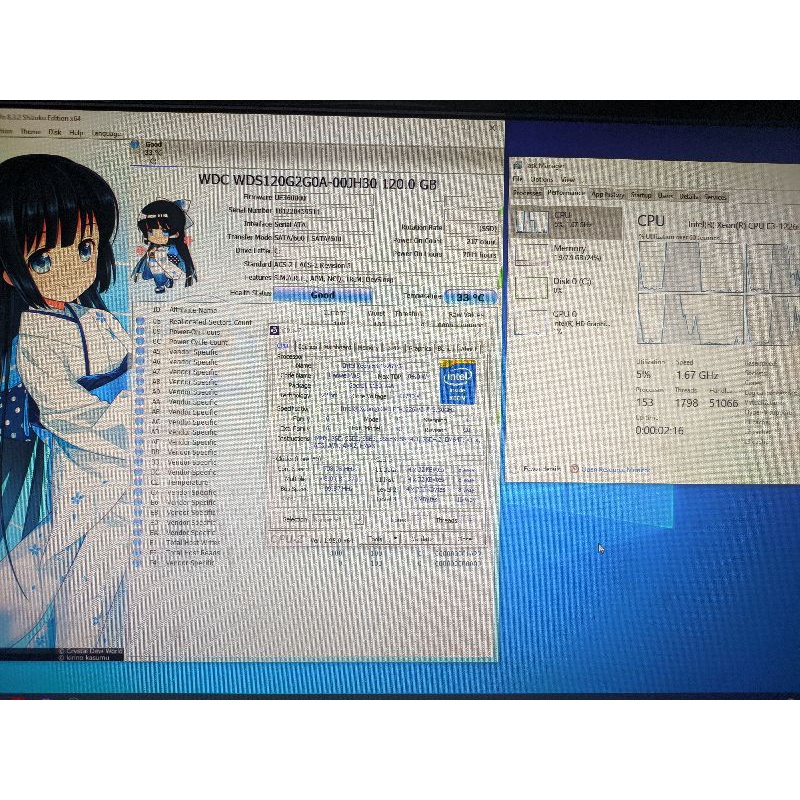Open the Disk menu in CrystalDiskInfo
Screen dimensions: 800x800
(x=55, y=132)
